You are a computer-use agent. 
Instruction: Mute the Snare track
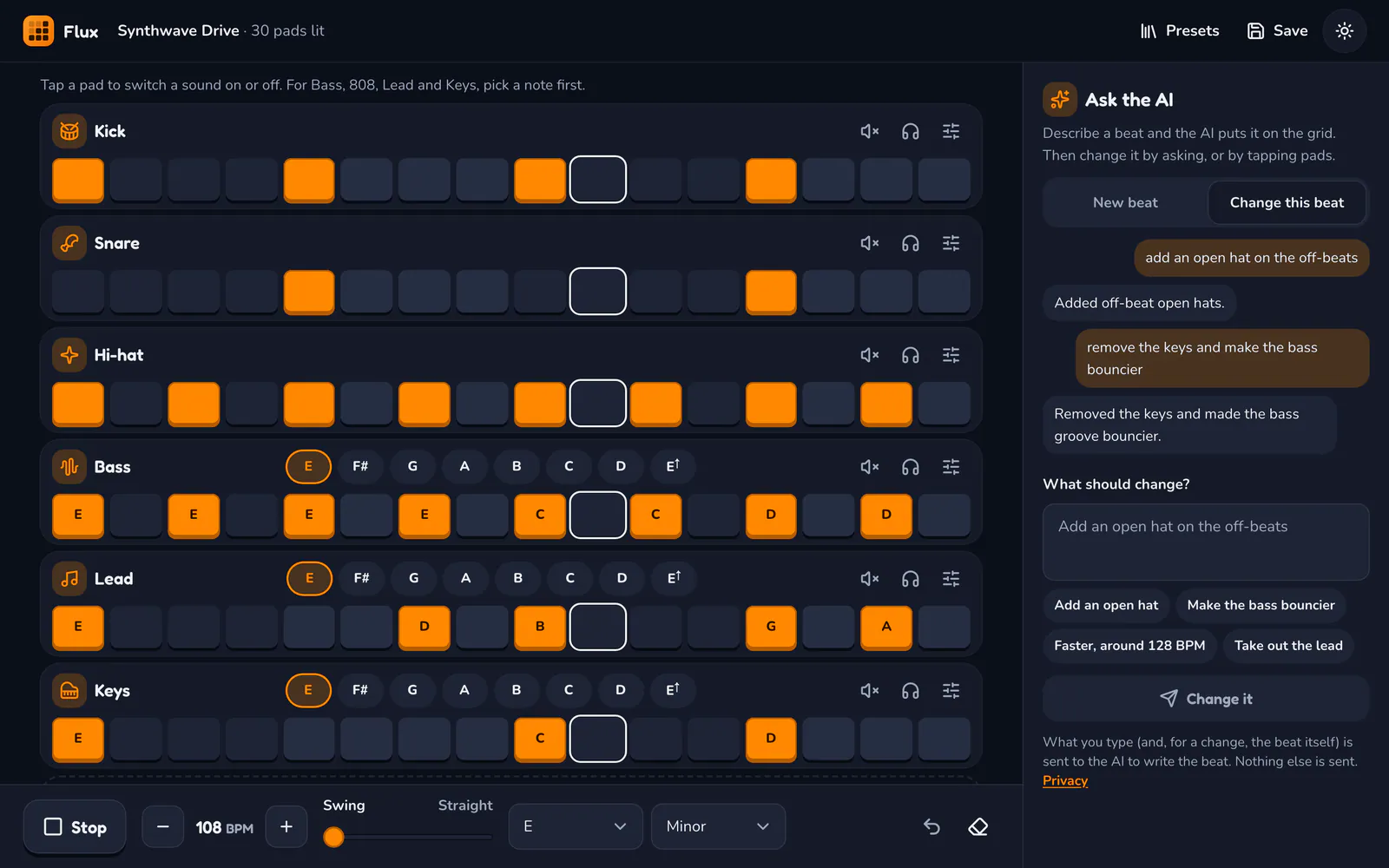point(869,243)
